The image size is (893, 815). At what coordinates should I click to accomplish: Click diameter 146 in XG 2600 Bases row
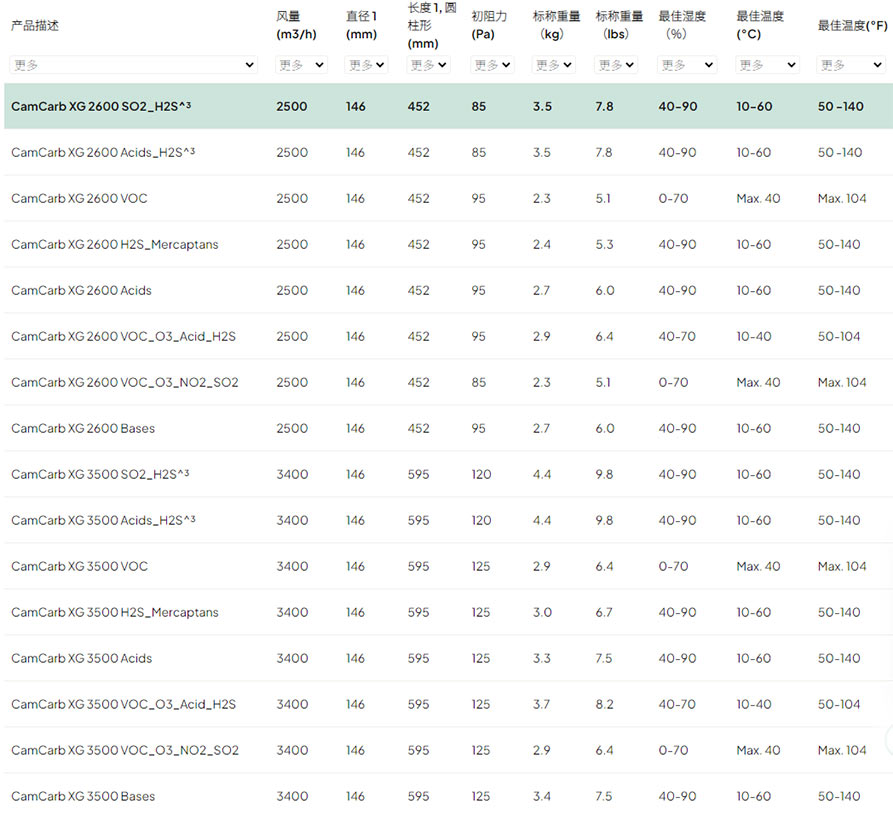(355, 429)
